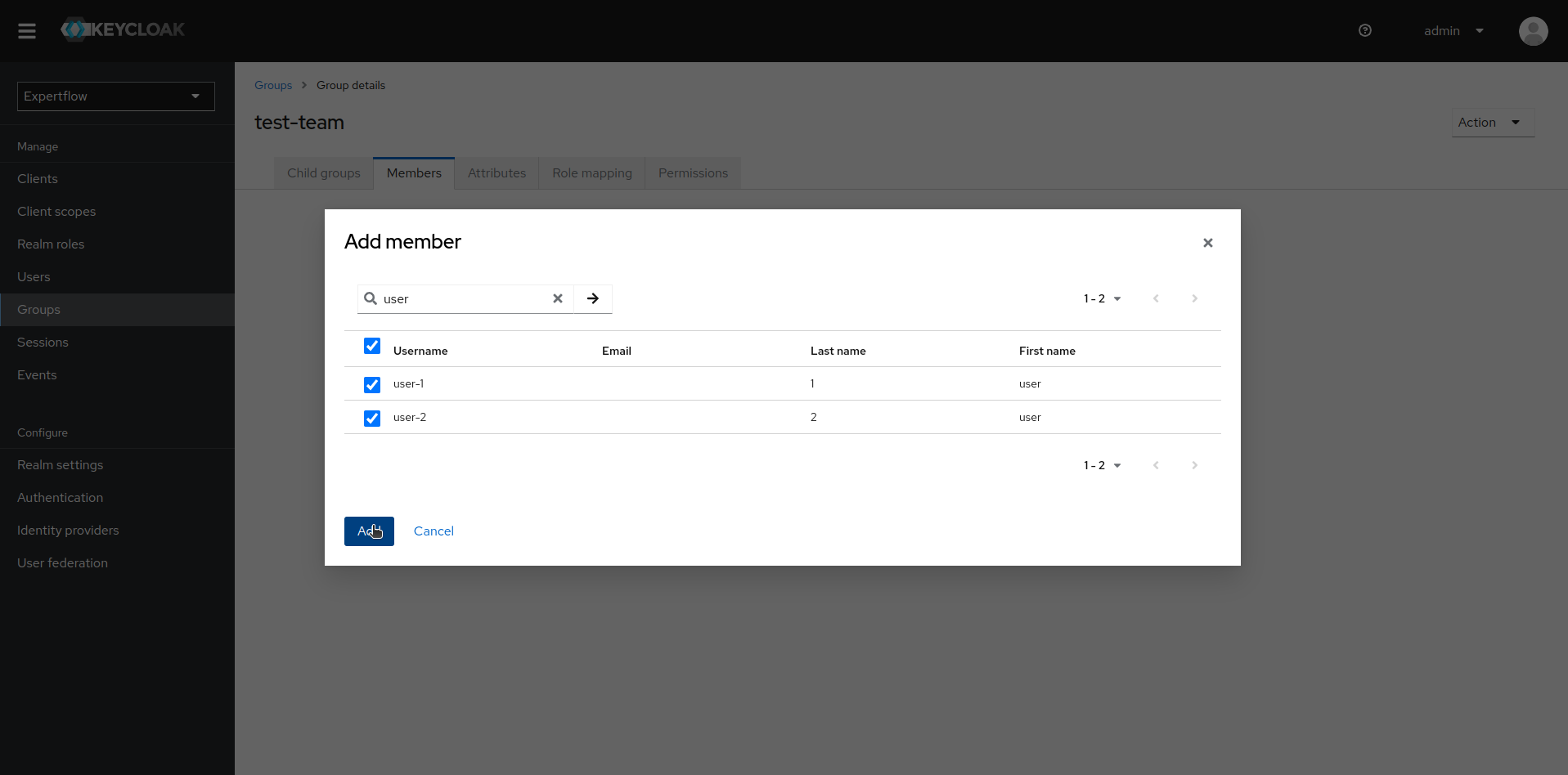Click the Add button to confirm members
Image resolution: width=1568 pixels, height=775 pixels.
coord(369,531)
